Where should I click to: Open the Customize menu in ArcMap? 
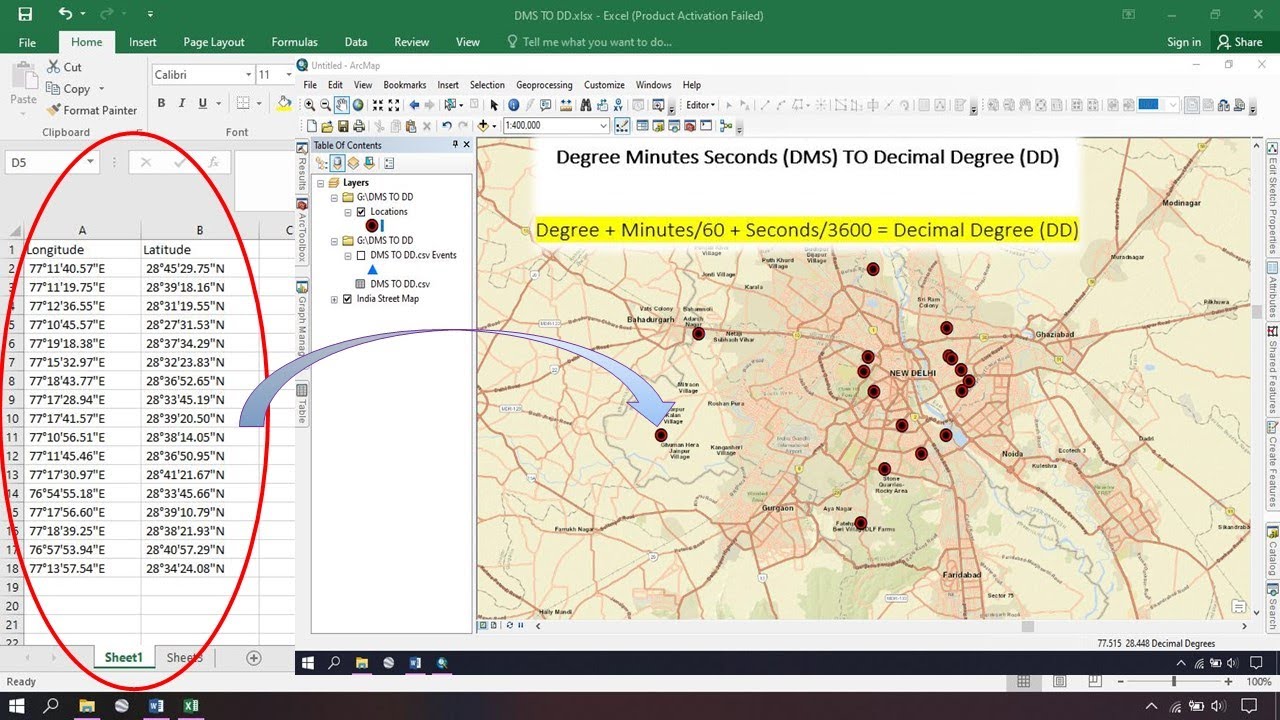tap(604, 85)
